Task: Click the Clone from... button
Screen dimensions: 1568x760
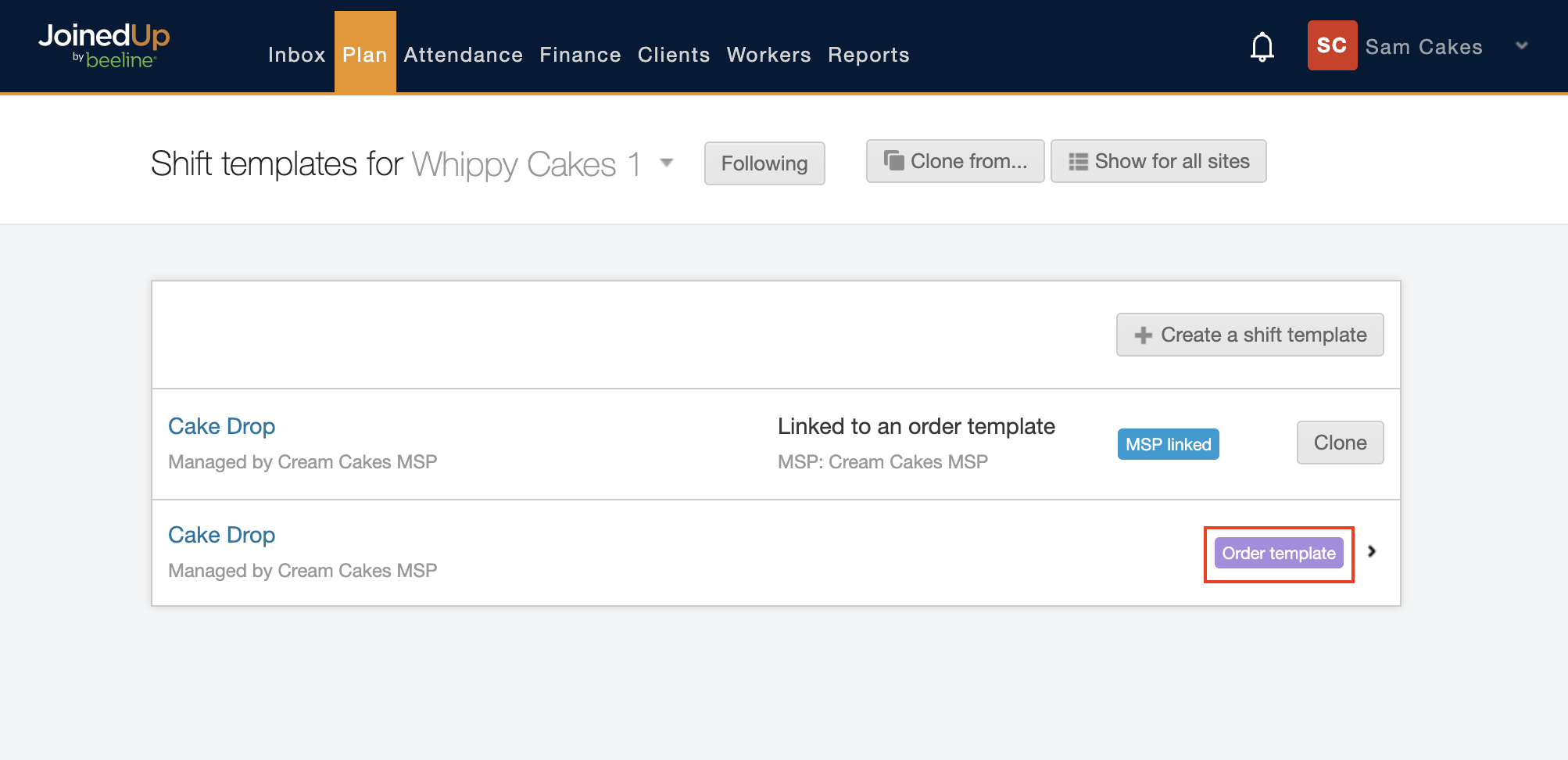Action: (954, 161)
